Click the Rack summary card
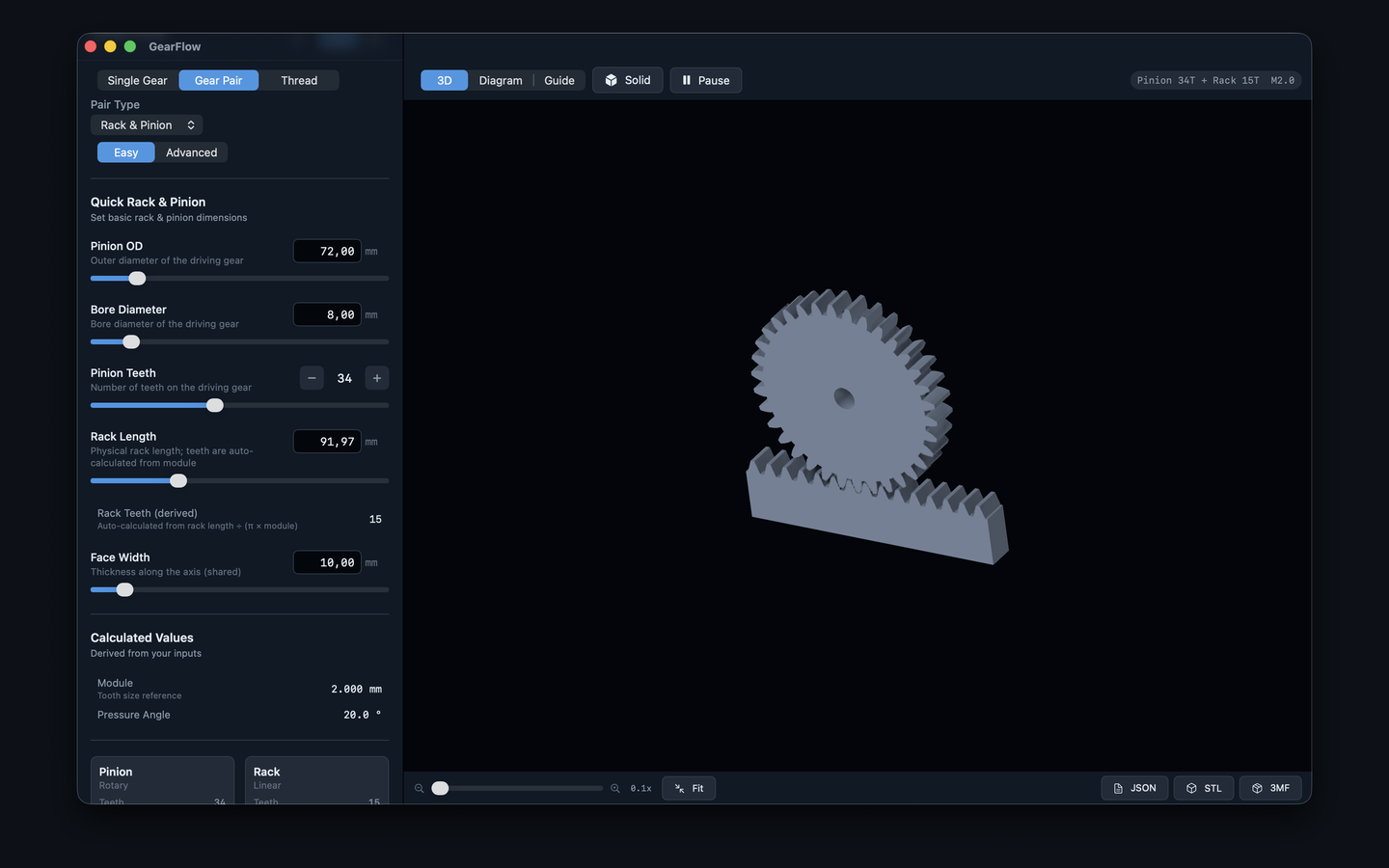The width and height of the screenshot is (1389, 868). [x=316, y=780]
